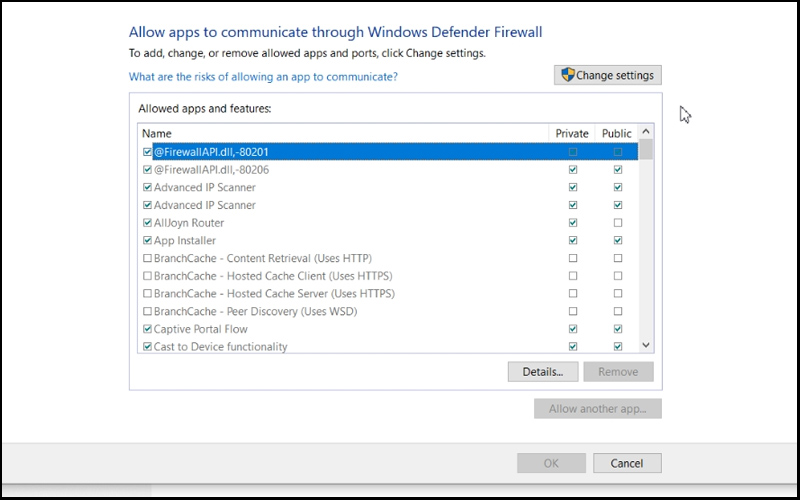Uncheck the Captive Portal Flow name checkbox
This screenshot has width=800, height=500.
click(147, 329)
